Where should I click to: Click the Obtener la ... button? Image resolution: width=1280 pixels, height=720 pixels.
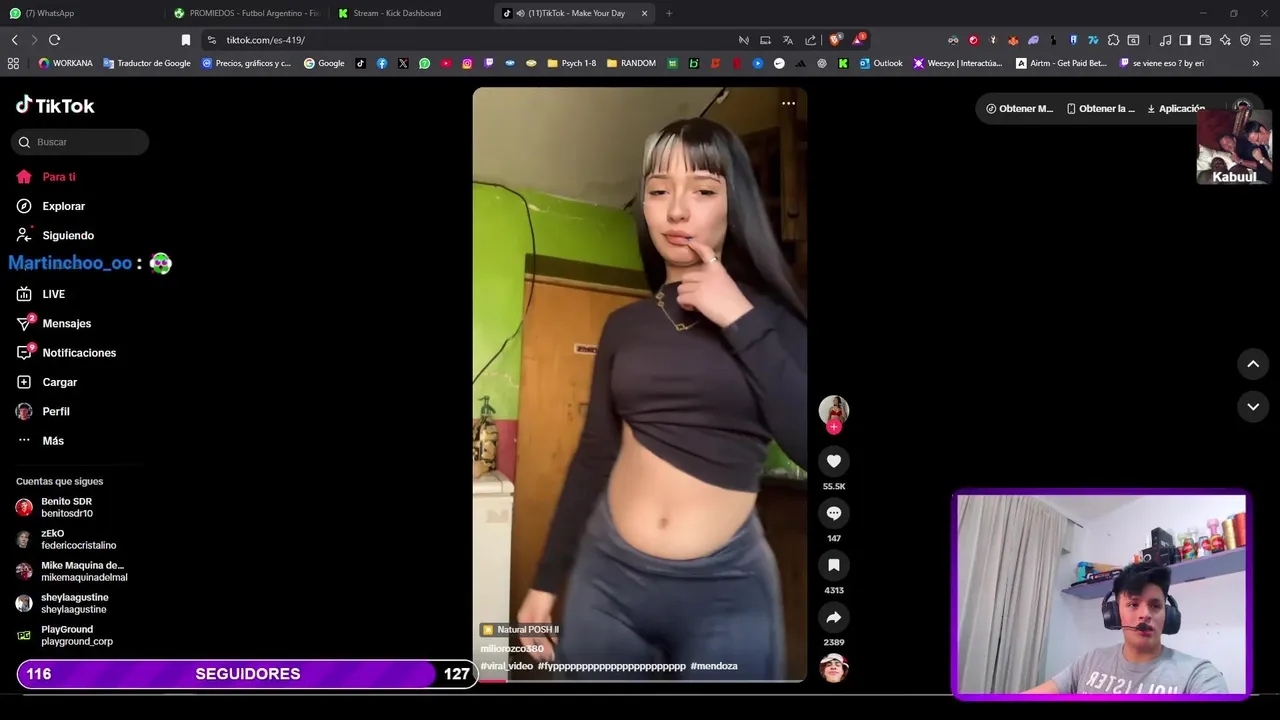[x=1101, y=108]
